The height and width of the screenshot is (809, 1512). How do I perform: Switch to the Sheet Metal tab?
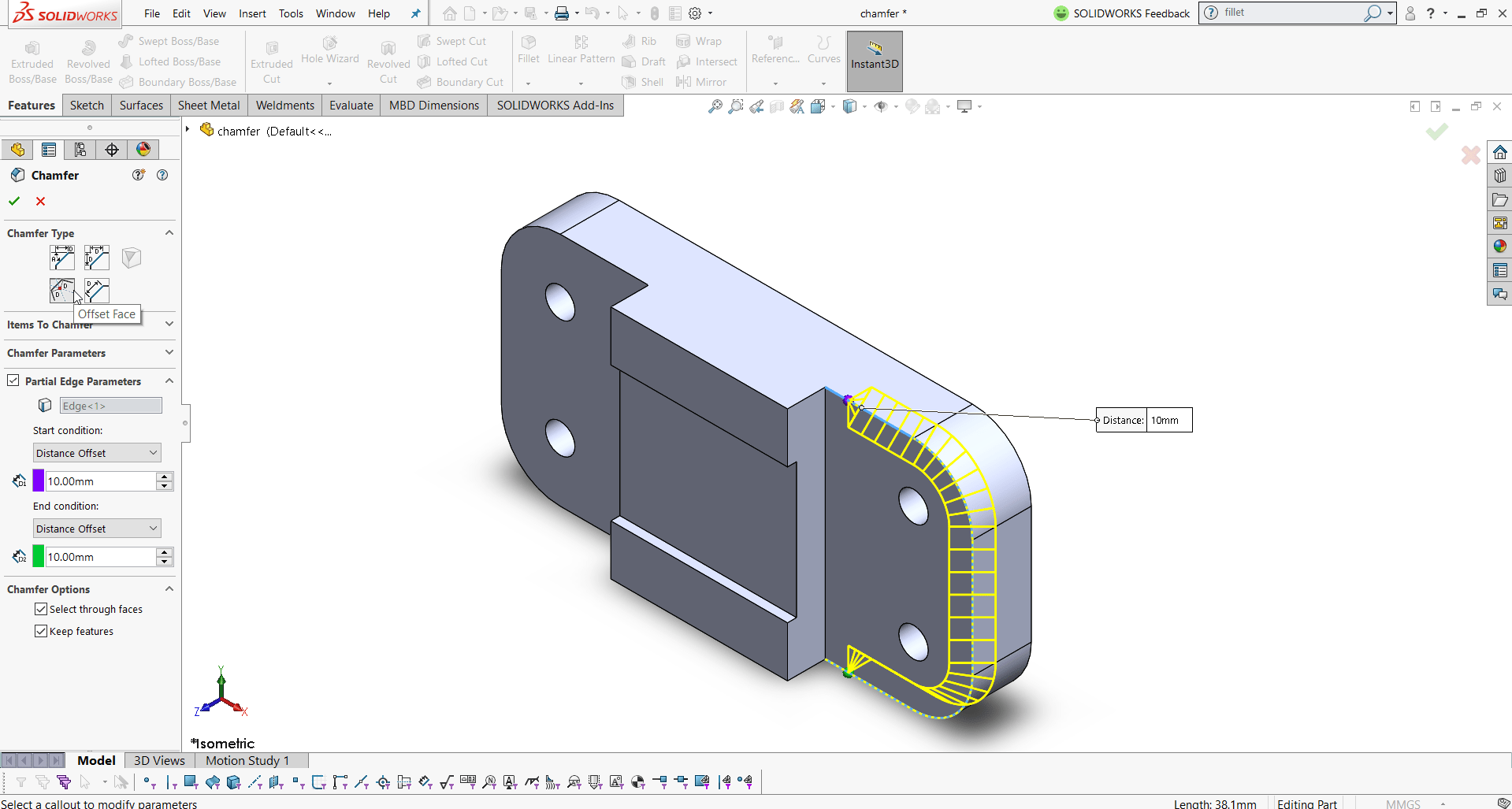point(208,105)
